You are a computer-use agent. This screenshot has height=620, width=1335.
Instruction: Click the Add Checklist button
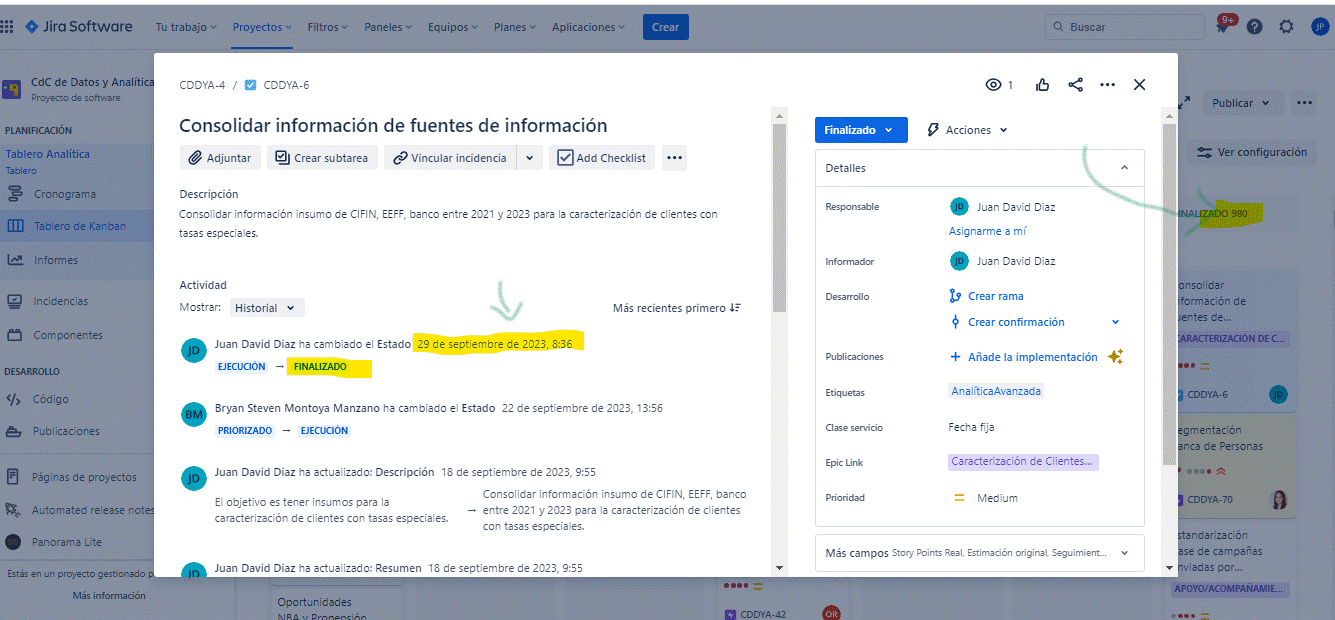point(602,158)
